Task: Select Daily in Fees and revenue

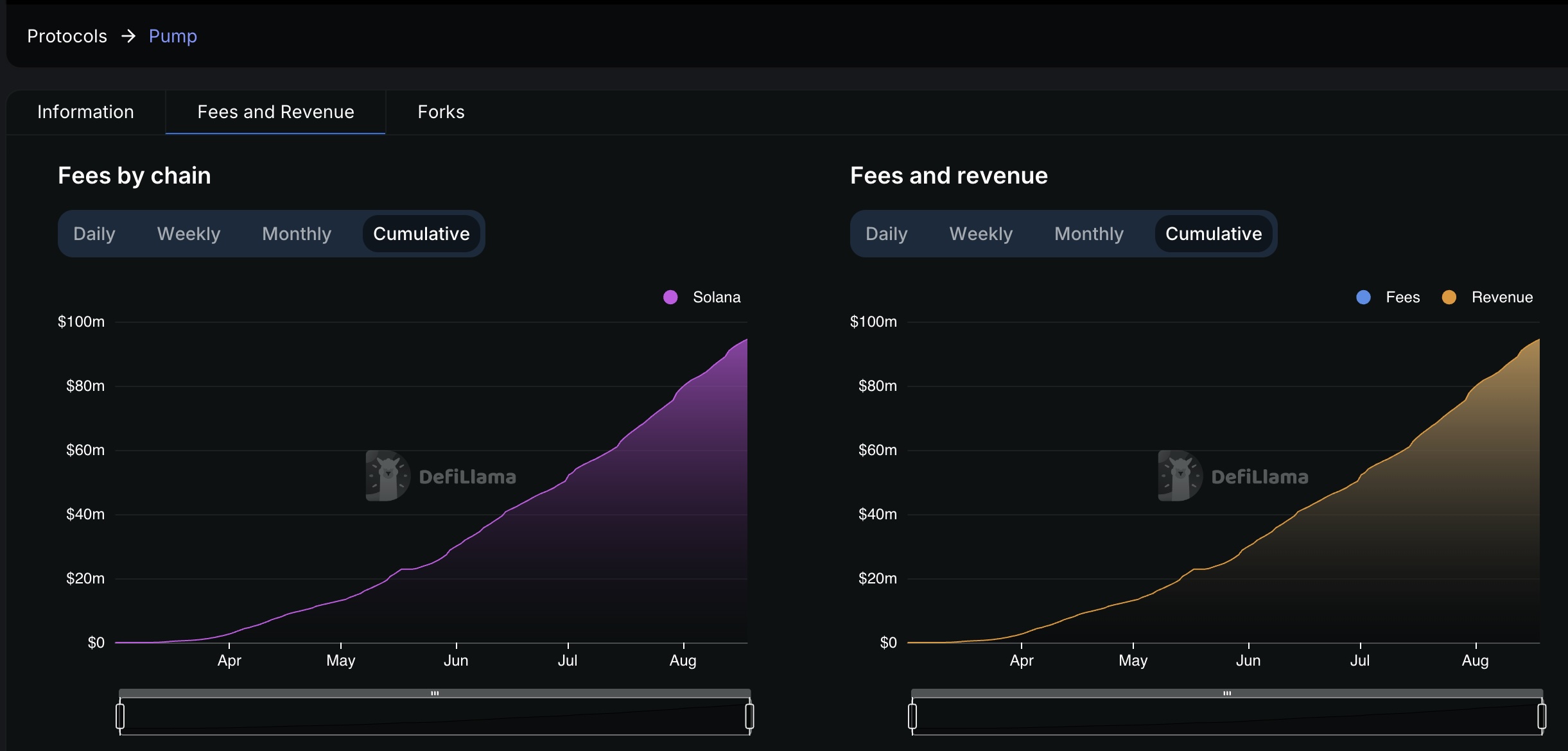Action: coord(887,234)
